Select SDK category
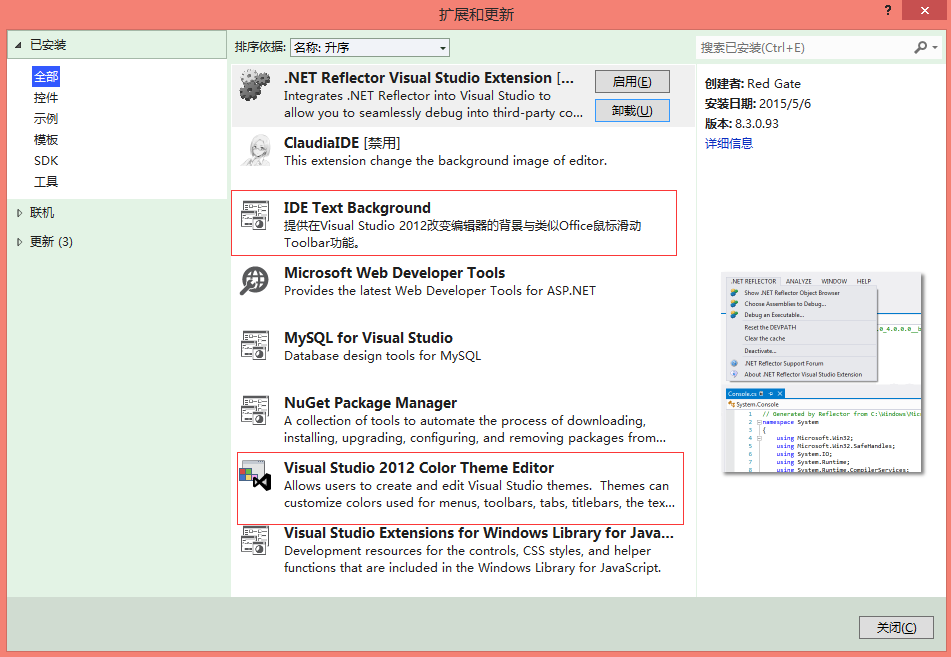Screen dimensions: 951x657 click(46, 161)
